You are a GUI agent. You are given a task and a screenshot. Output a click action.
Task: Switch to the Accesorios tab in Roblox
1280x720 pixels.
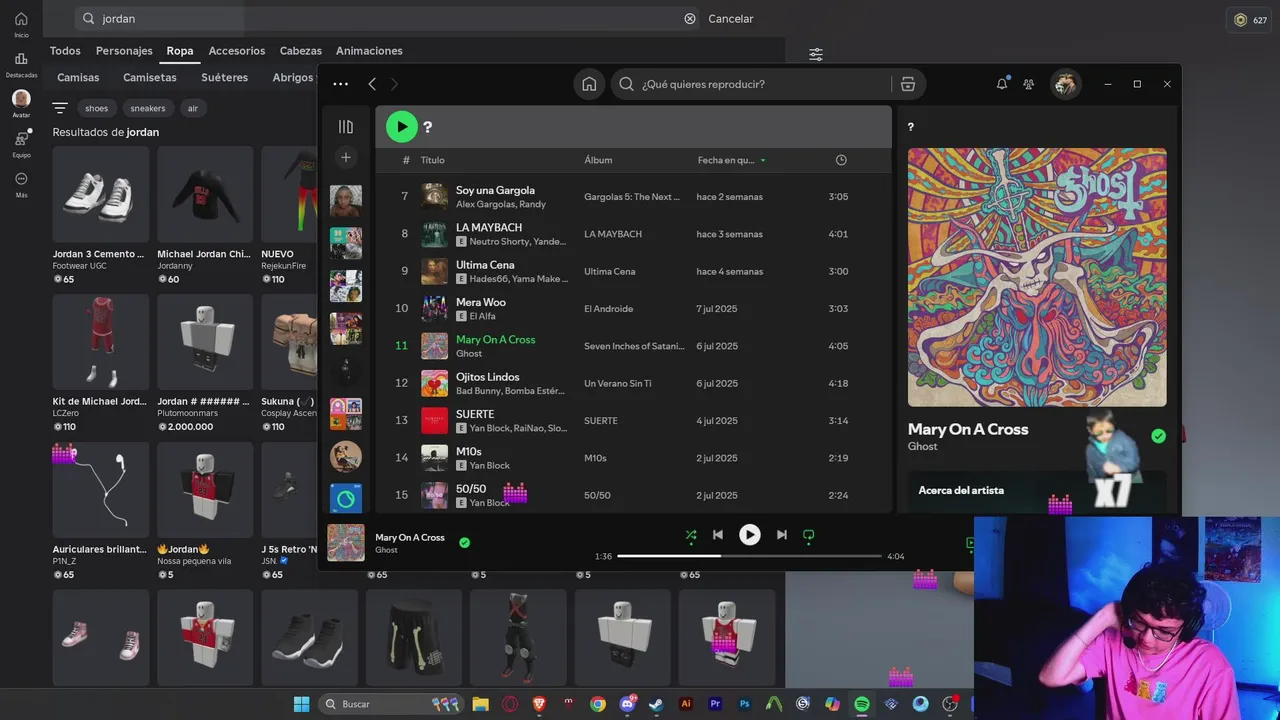pyautogui.click(x=237, y=51)
